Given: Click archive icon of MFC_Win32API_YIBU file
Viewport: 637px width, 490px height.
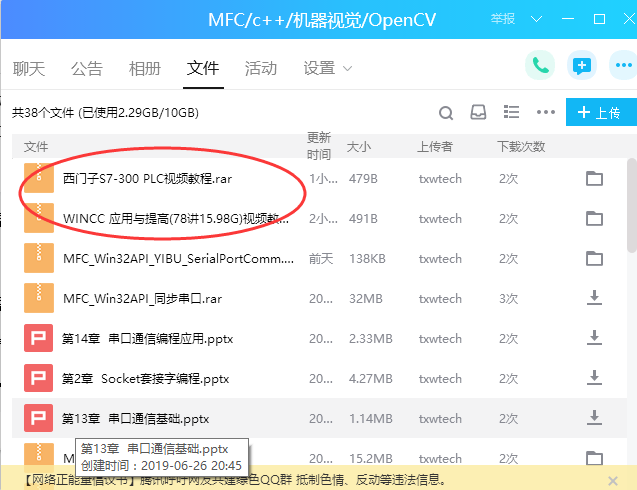Looking at the screenshot, I should (39, 258).
